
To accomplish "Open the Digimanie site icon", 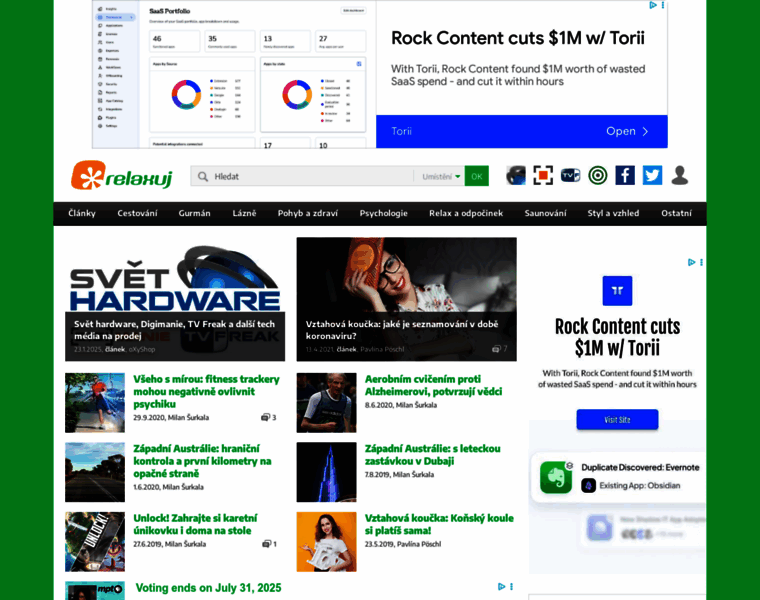I will (543, 175).
